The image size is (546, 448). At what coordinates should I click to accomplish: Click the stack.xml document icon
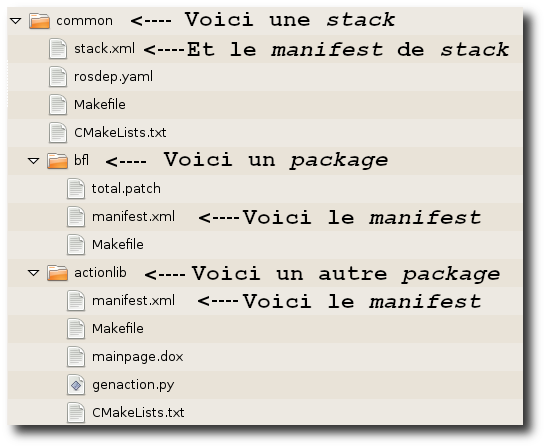[x=58, y=48]
